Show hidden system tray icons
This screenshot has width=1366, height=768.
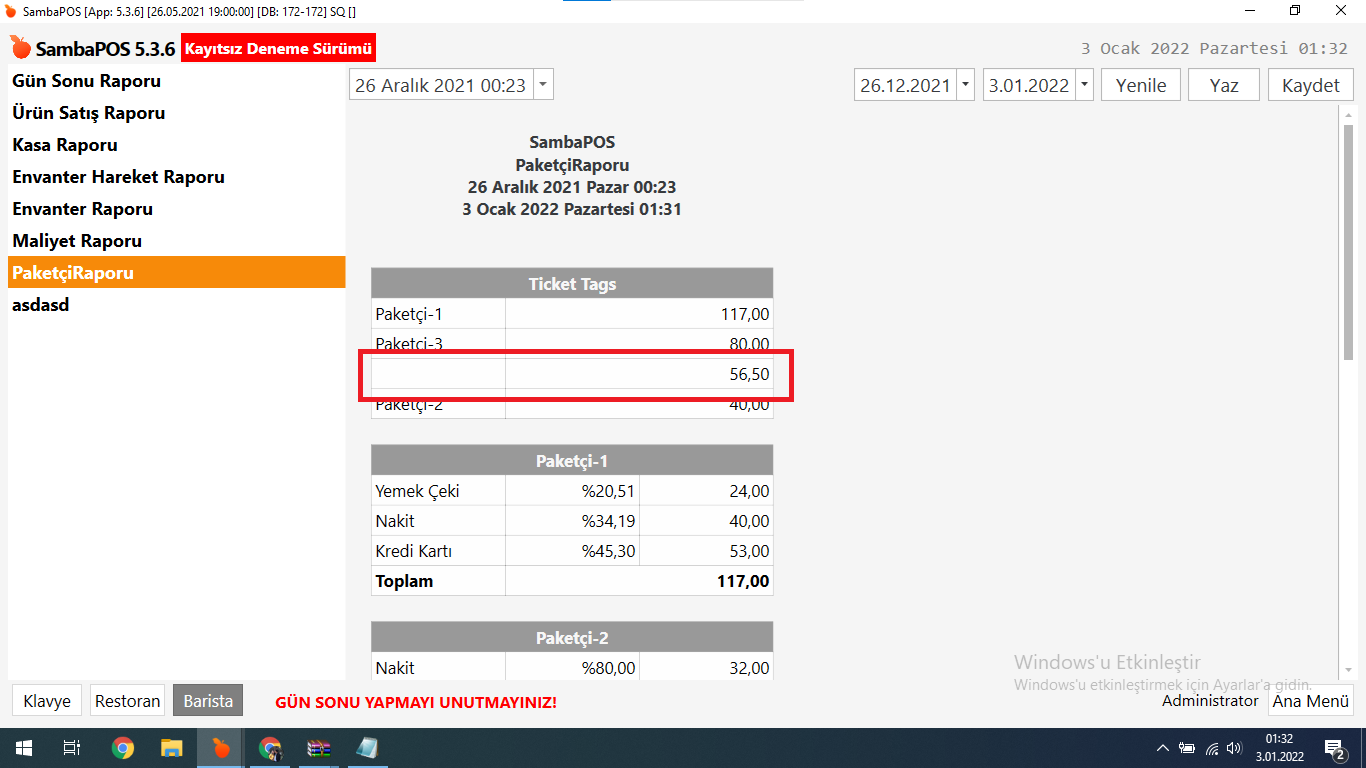1162,748
